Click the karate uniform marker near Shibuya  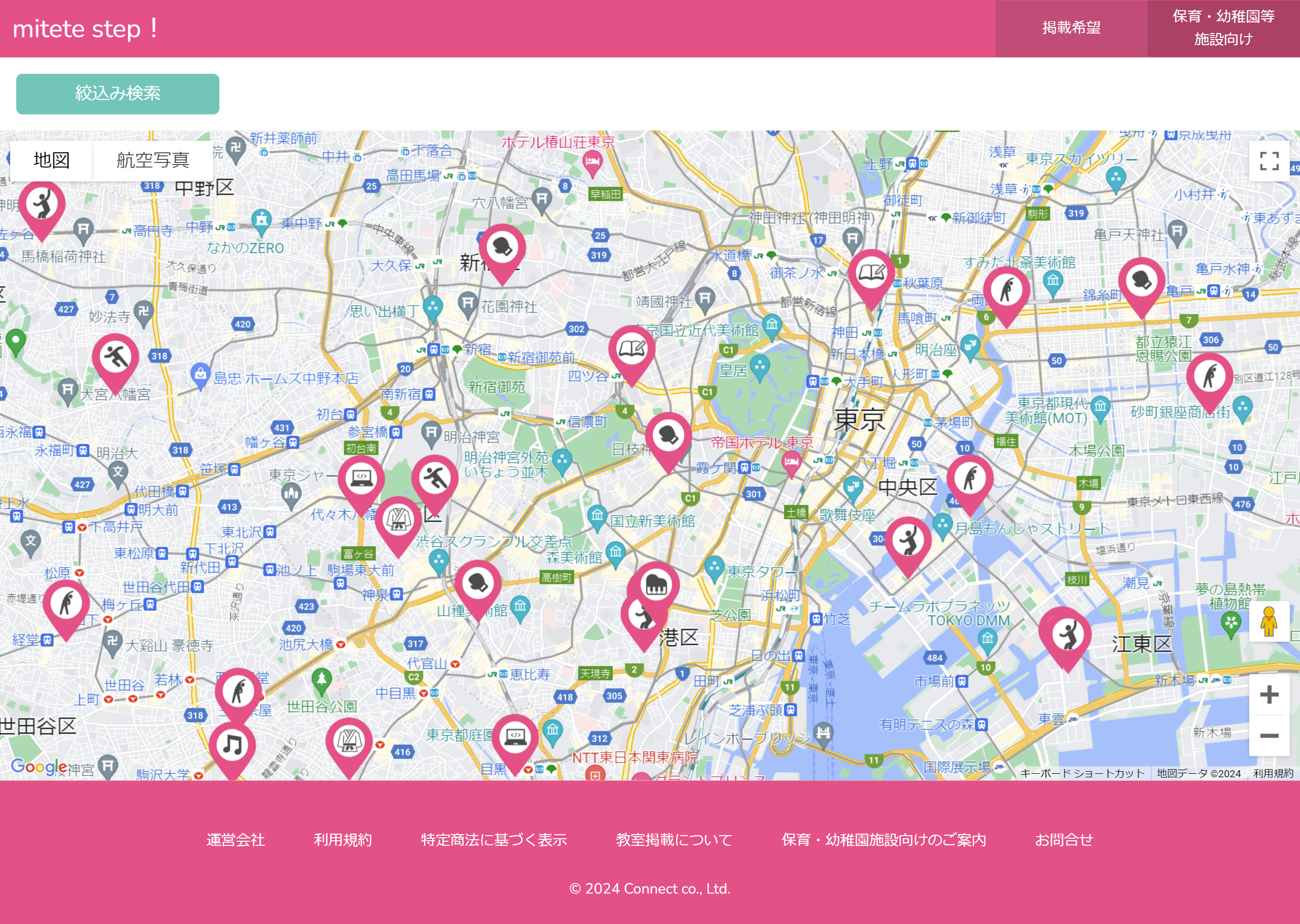tap(398, 520)
